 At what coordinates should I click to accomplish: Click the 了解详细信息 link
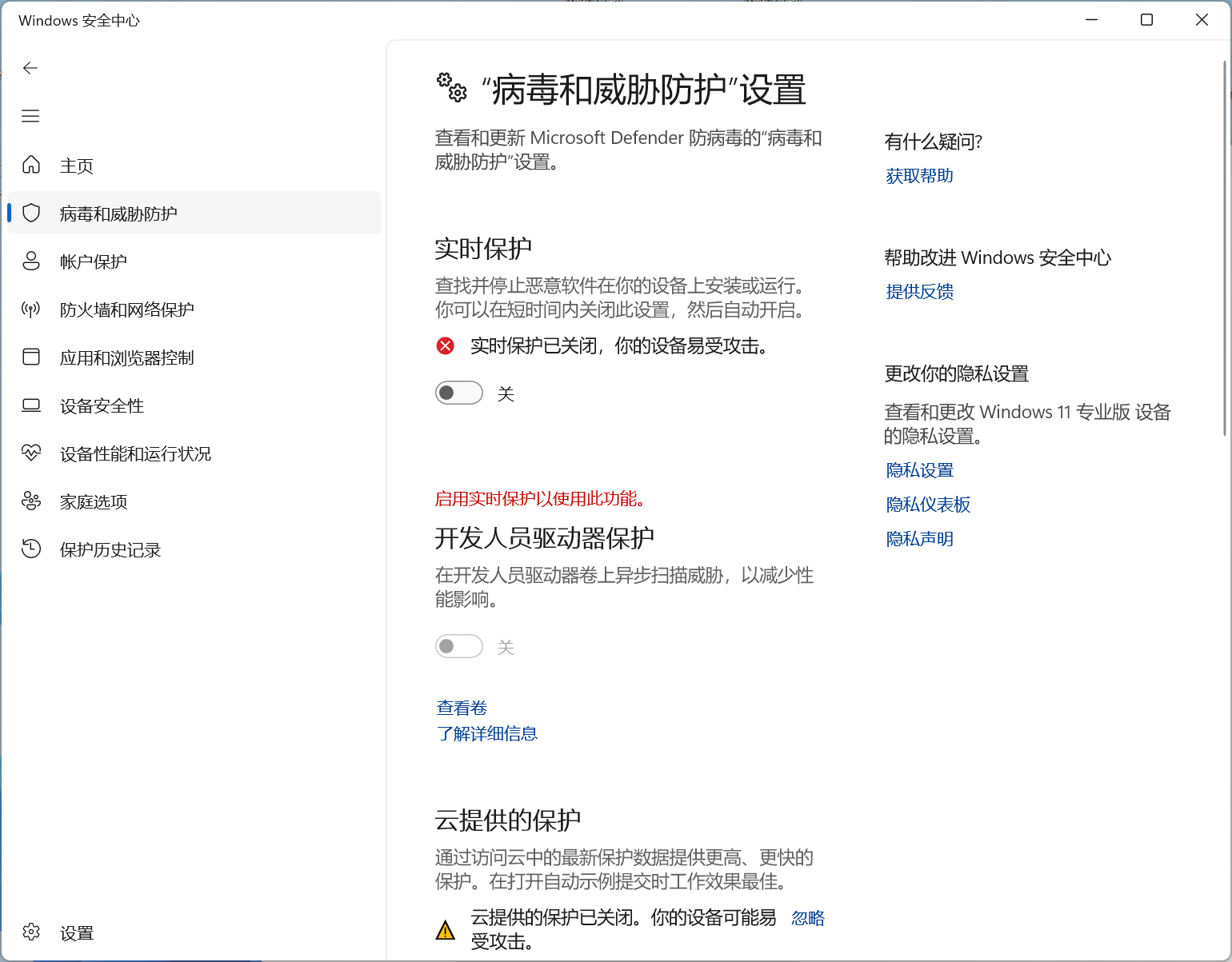coord(486,733)
